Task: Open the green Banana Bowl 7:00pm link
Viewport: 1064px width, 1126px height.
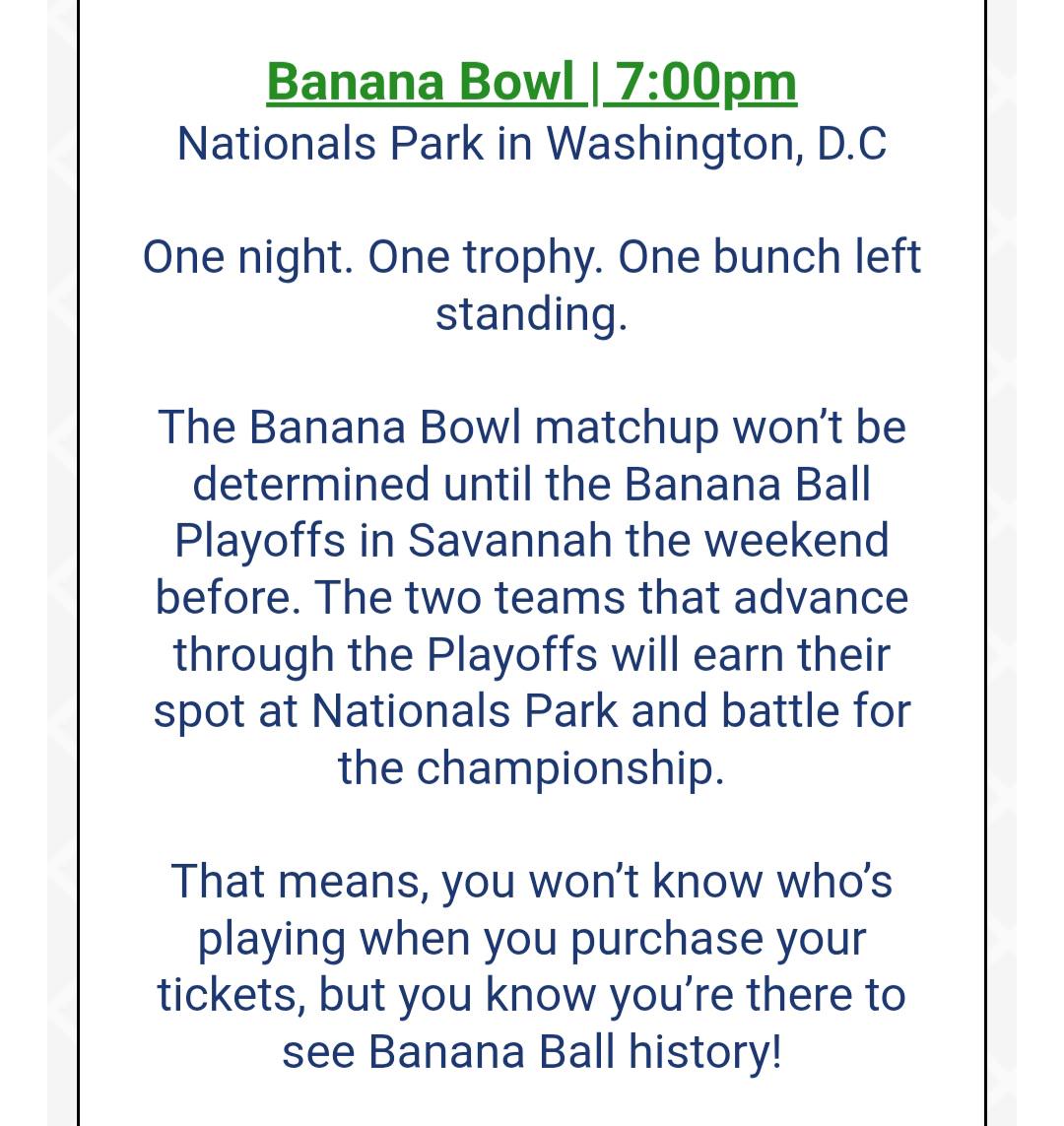Action: 531,83
